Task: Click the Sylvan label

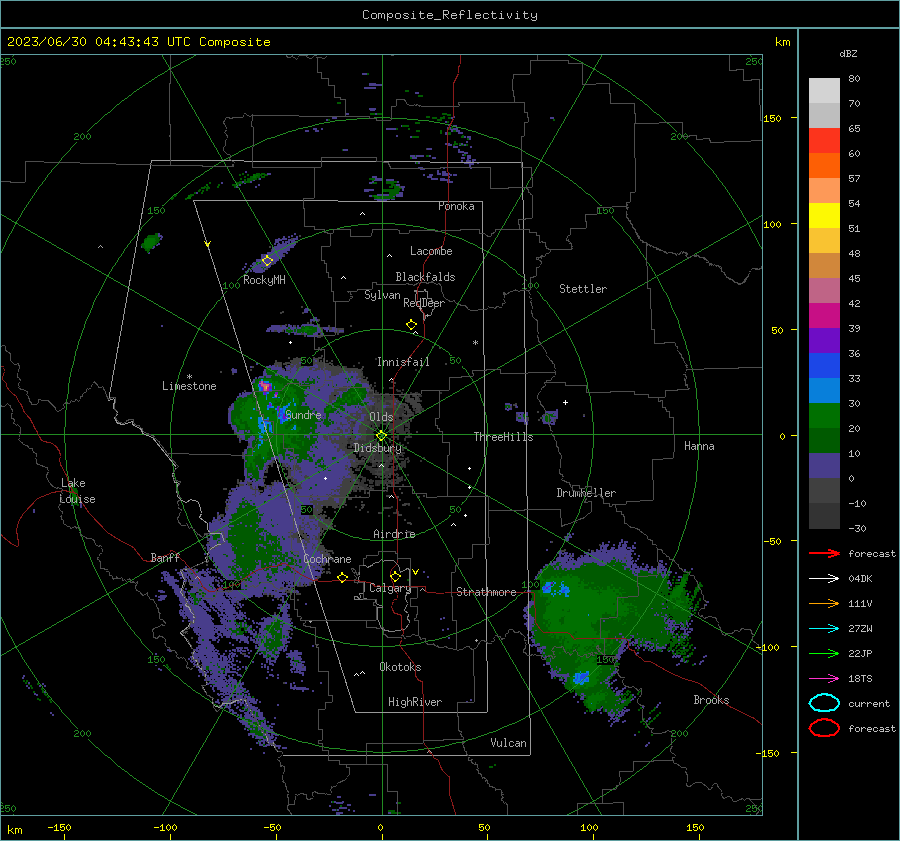Action: point(382,295)
